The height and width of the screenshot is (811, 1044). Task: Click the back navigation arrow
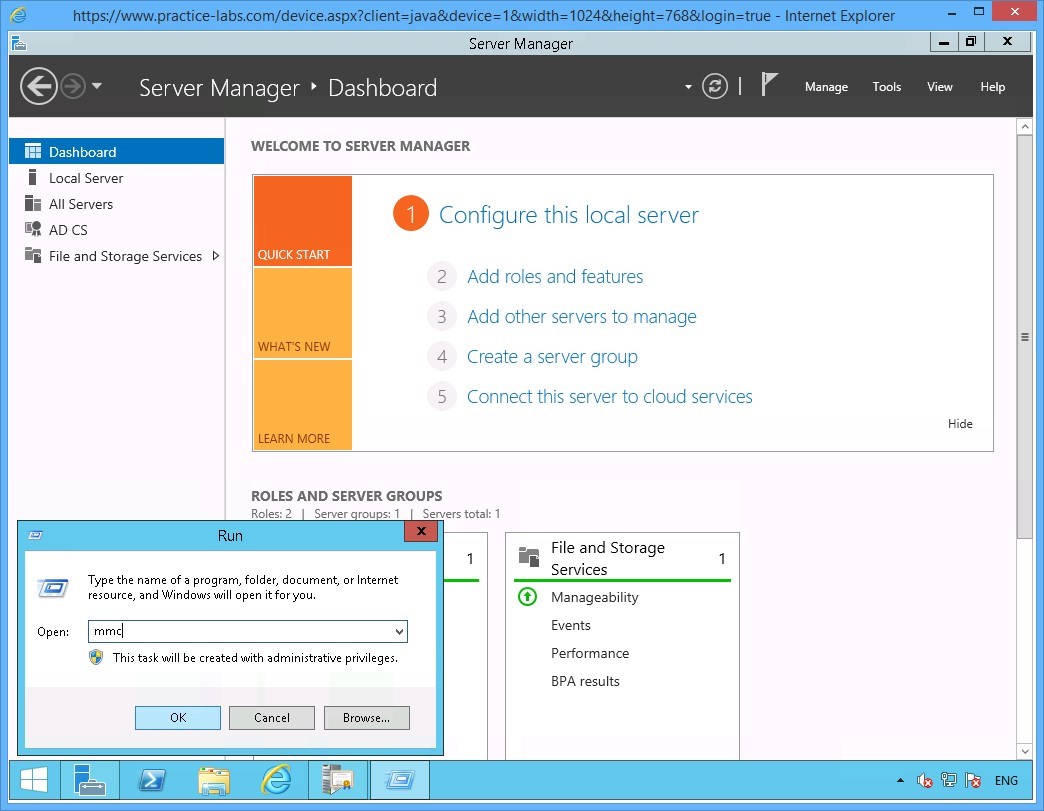pos(39,86)
